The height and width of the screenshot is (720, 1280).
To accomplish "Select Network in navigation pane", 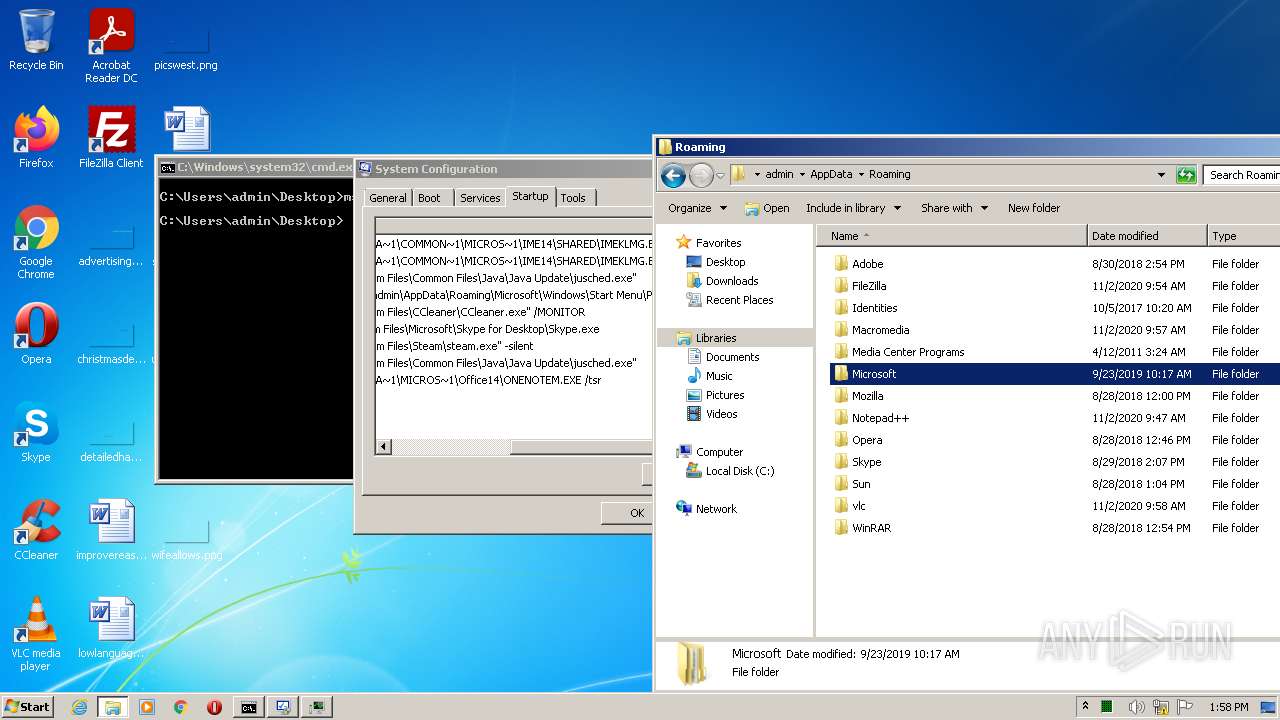I will click(716, 509).
